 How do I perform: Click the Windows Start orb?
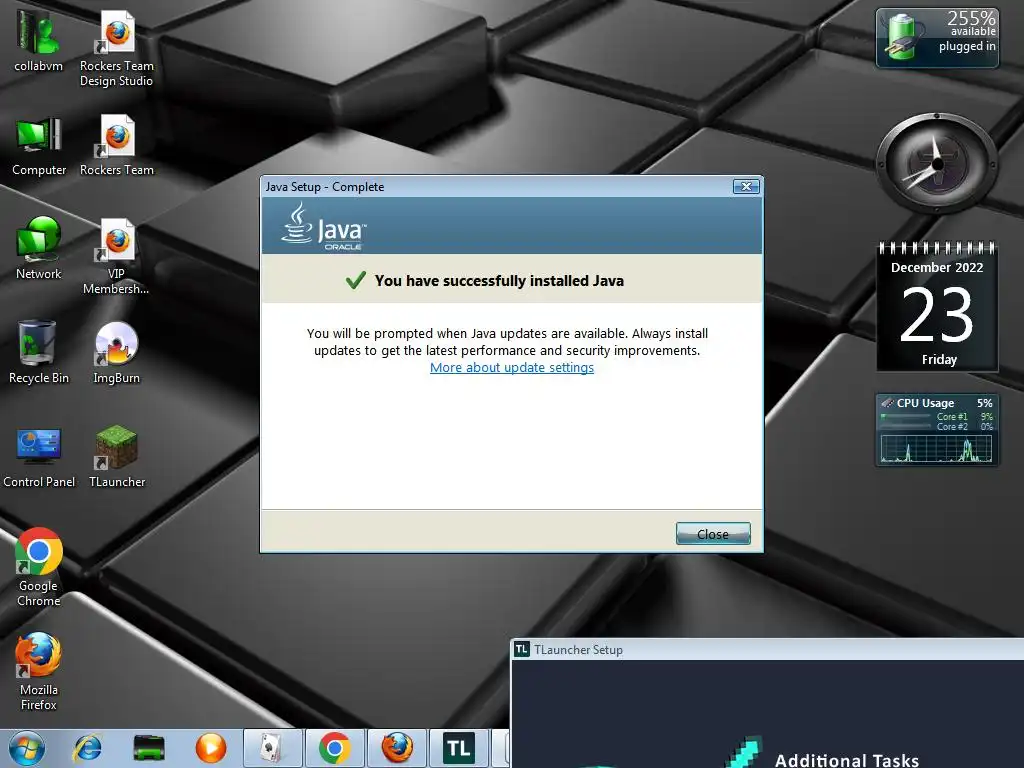pos(26,748)
